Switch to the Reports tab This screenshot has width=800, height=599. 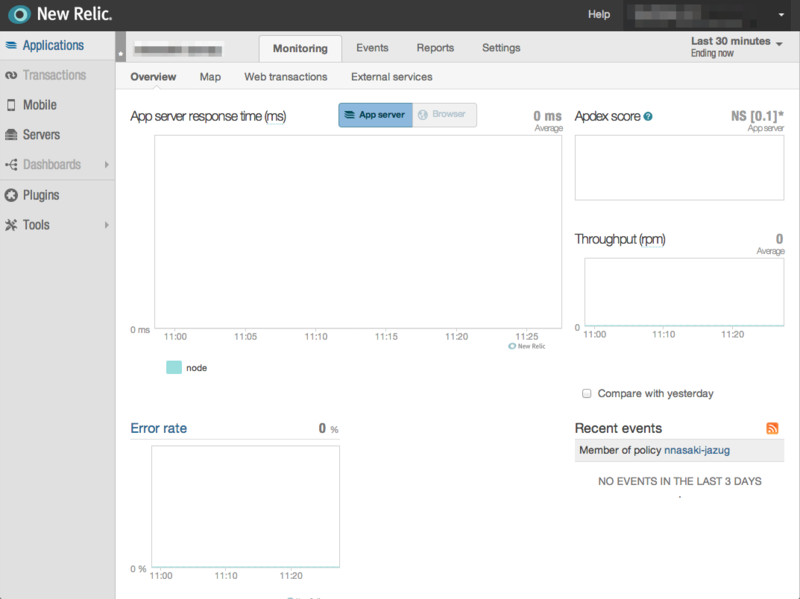click(435, 48)
